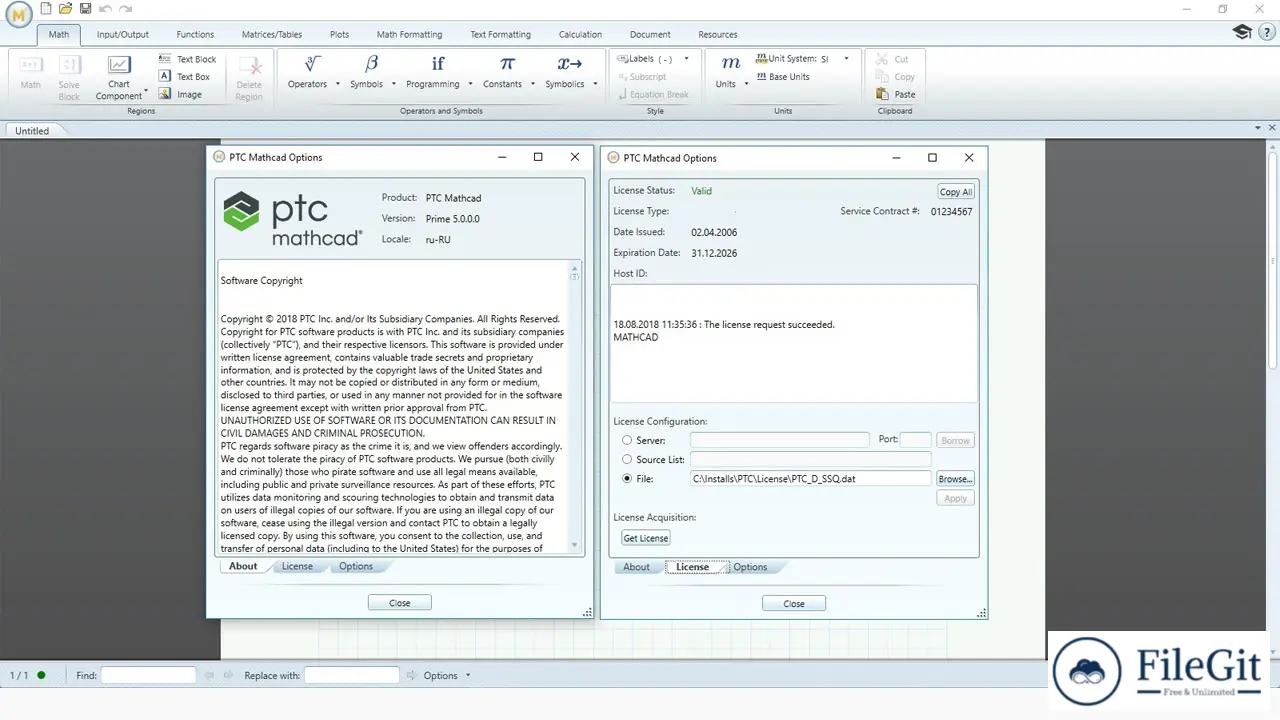Expand the Constants dropdown arrow
The image size is (1280, 720).
(533, 84)
